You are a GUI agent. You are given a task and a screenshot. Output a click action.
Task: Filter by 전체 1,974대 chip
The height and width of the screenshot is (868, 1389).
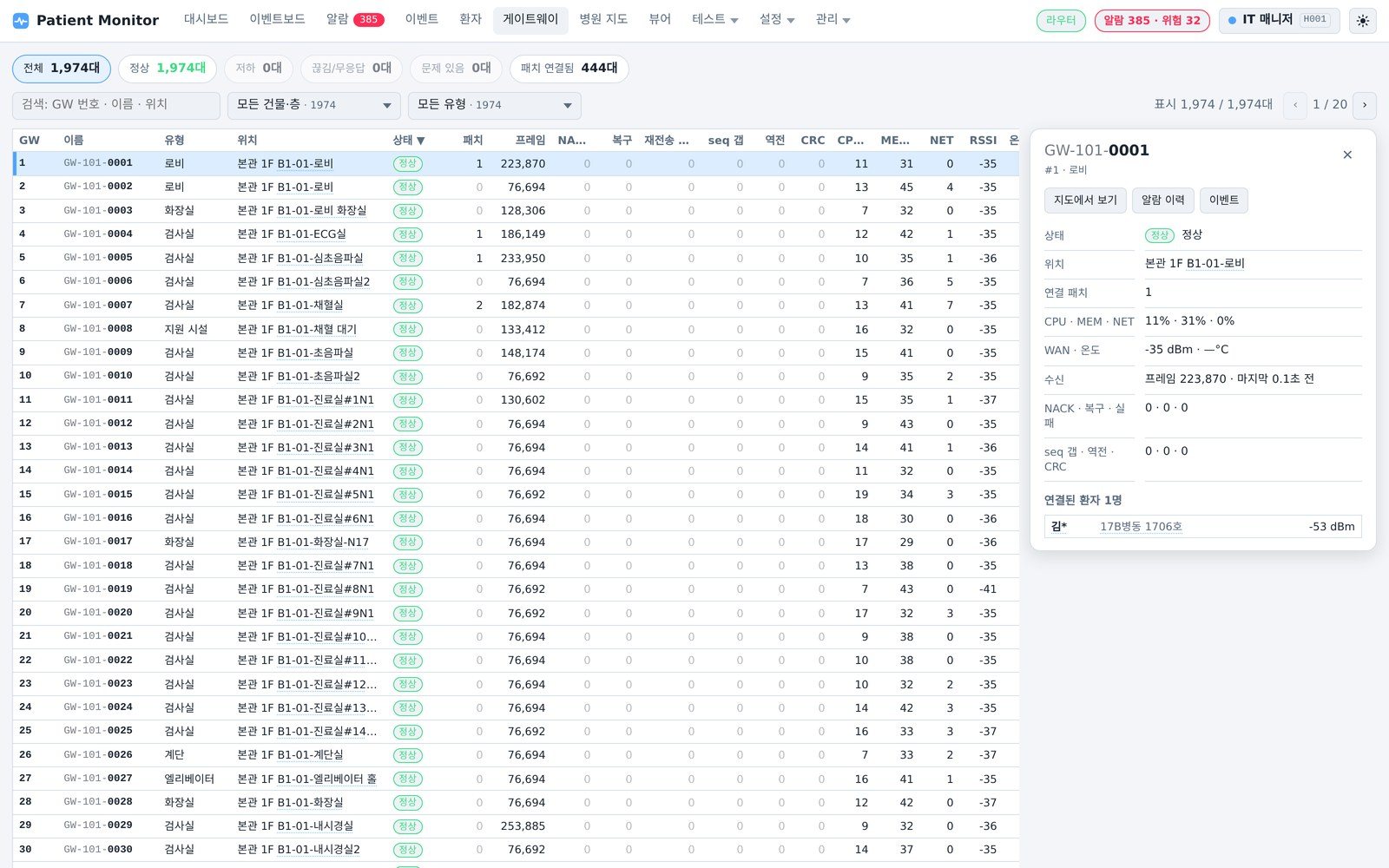(62, 68)
